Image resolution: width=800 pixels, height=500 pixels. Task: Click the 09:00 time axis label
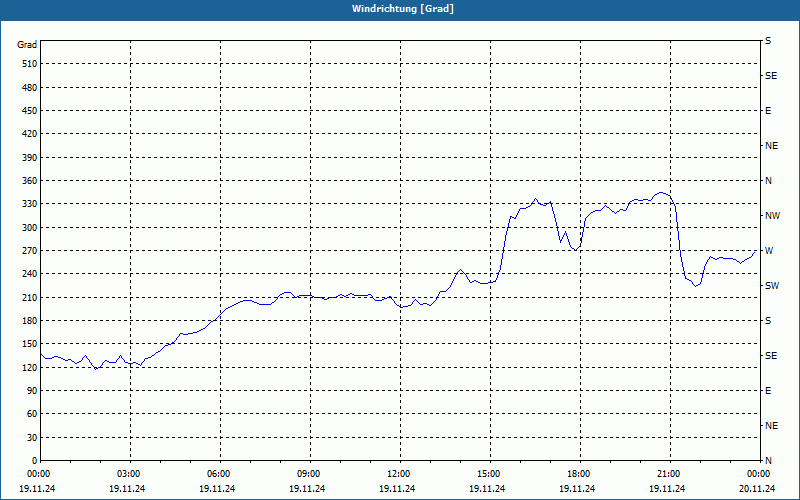(310, 474)
